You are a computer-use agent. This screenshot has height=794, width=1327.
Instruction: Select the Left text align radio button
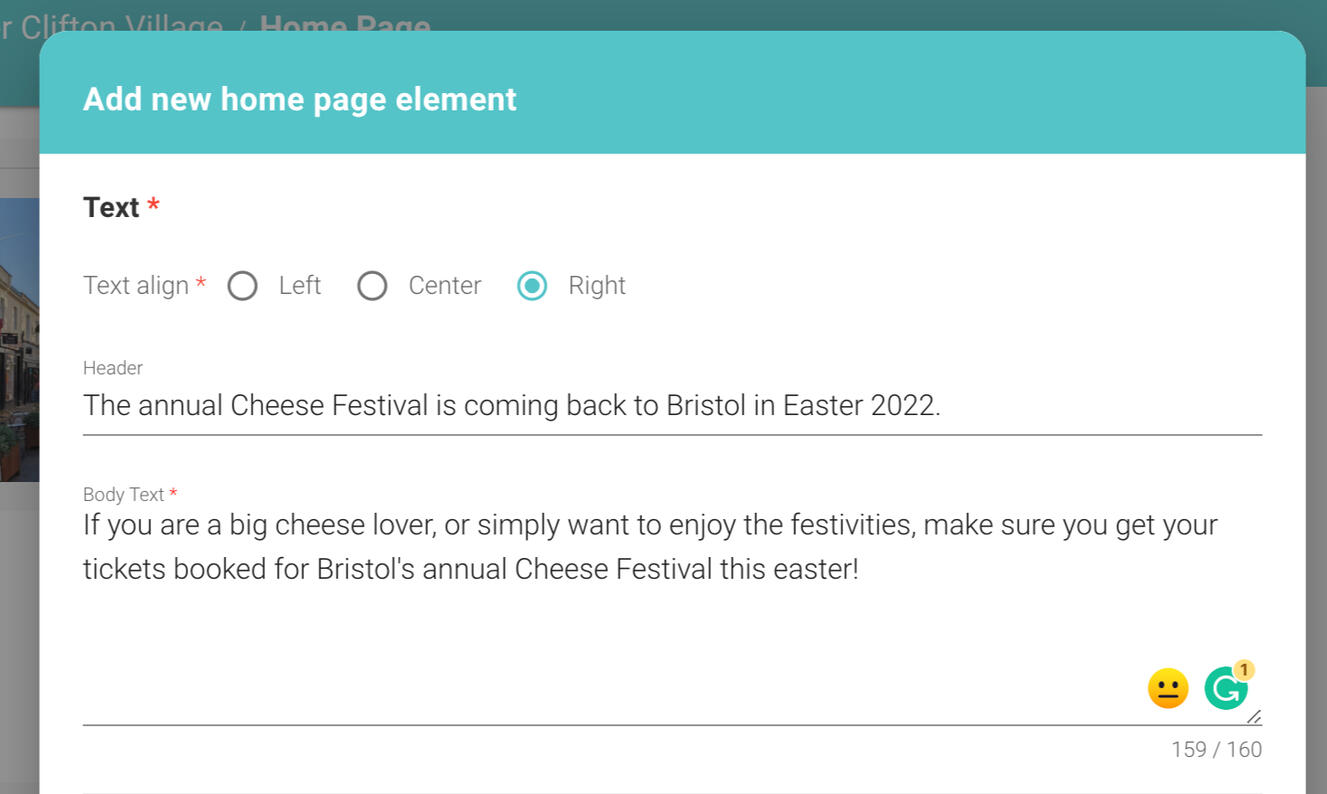coord(243,286)
